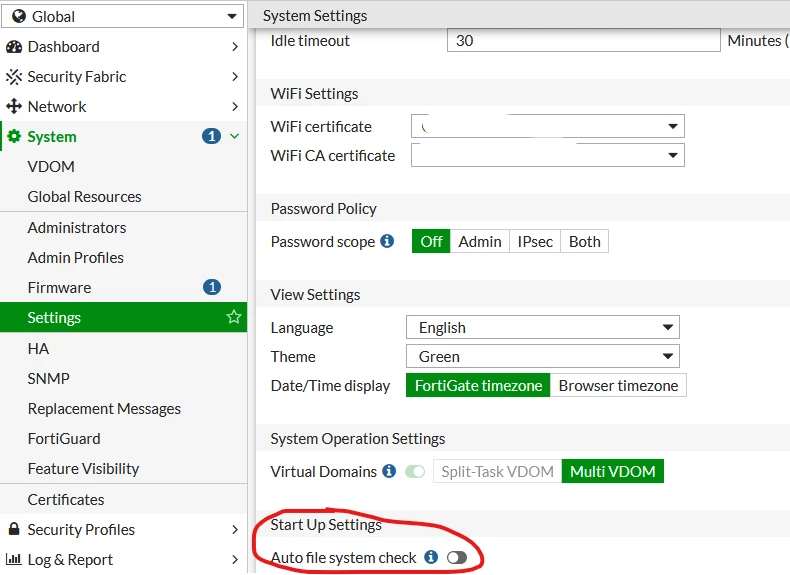
Task: Open the Settings menu item
Action: [x=123, y=317]
